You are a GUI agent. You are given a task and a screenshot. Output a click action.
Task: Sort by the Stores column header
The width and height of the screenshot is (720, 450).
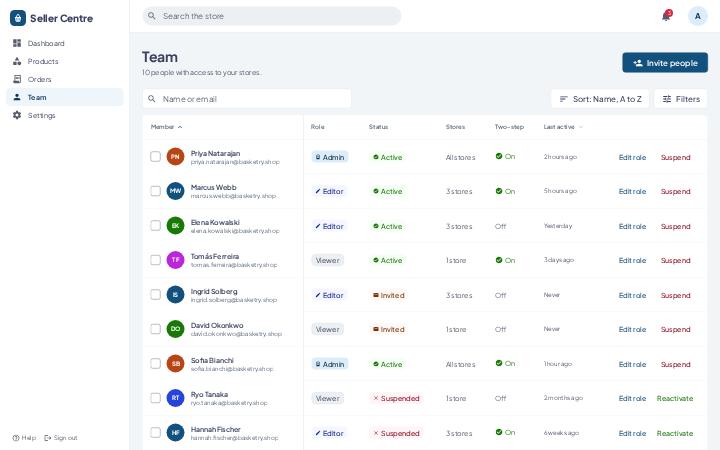(455, 127)
